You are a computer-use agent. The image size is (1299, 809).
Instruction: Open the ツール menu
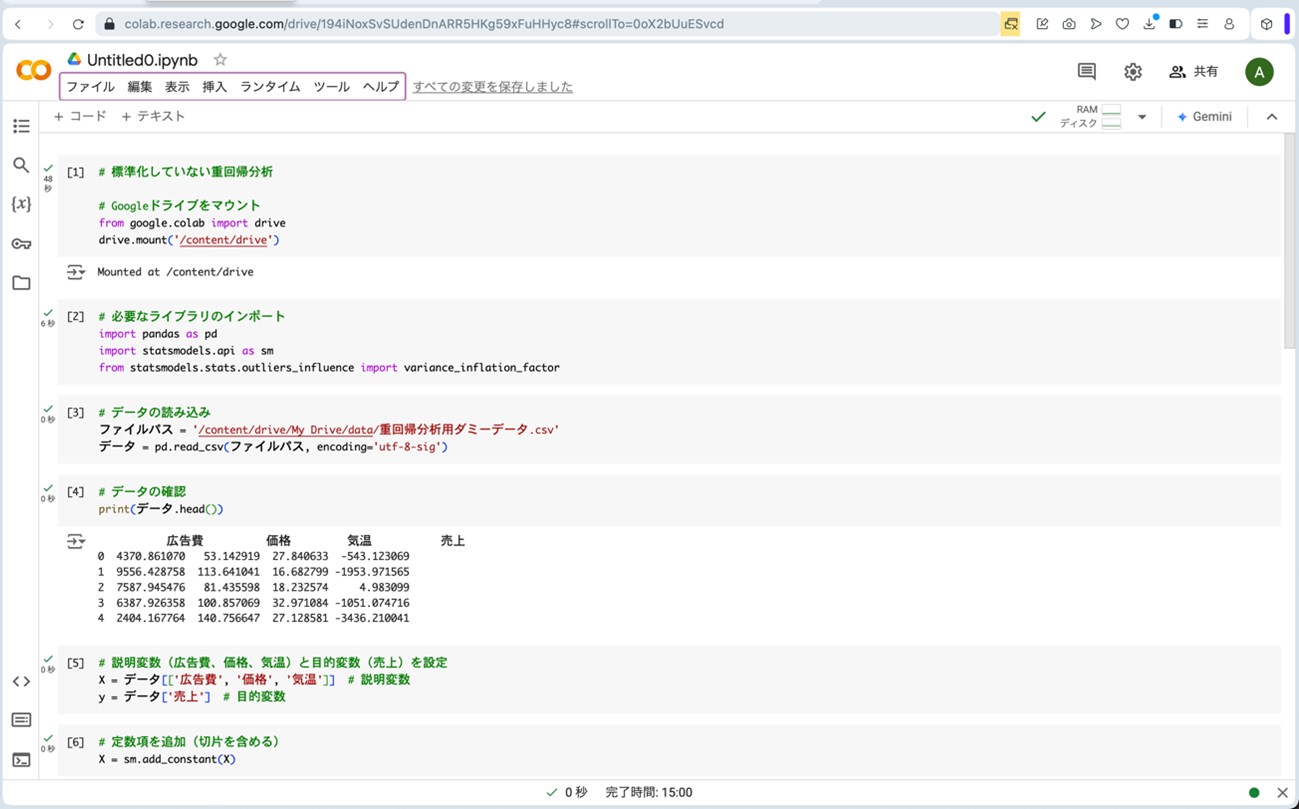pos(331,87)
